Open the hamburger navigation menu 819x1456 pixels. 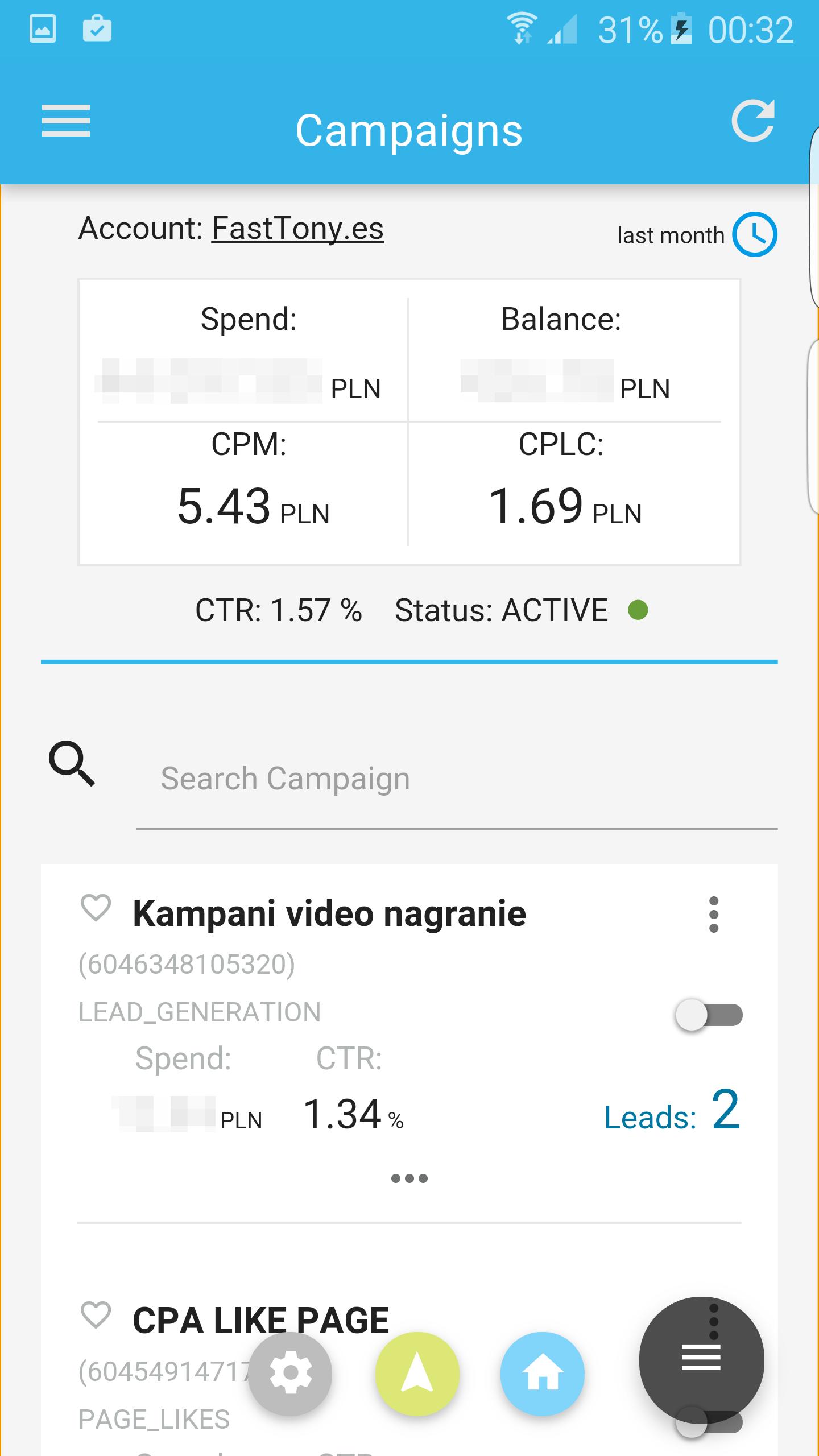point(66,121)
